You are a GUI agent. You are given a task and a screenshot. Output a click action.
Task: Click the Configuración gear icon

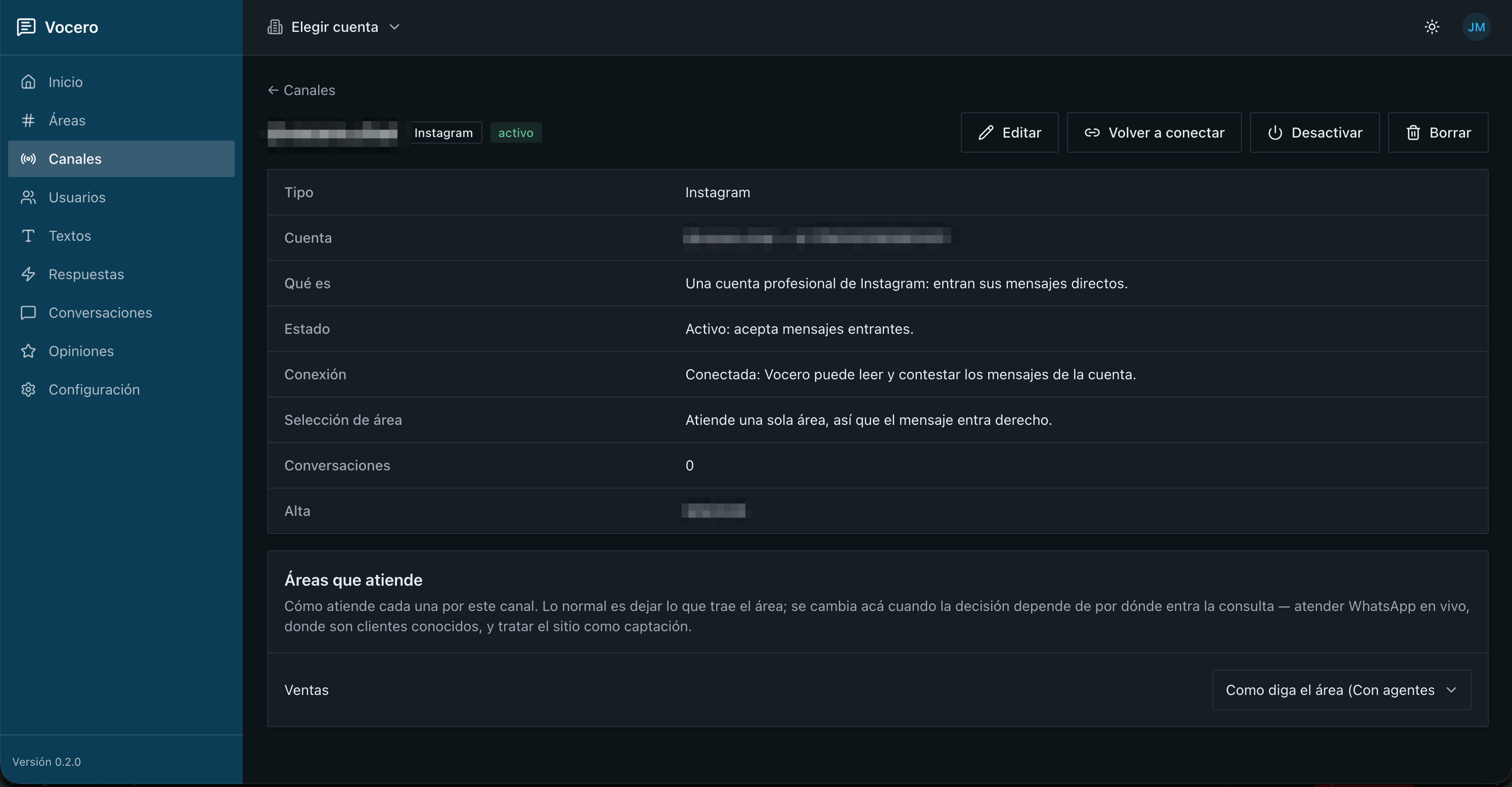[x=28, y=389]
